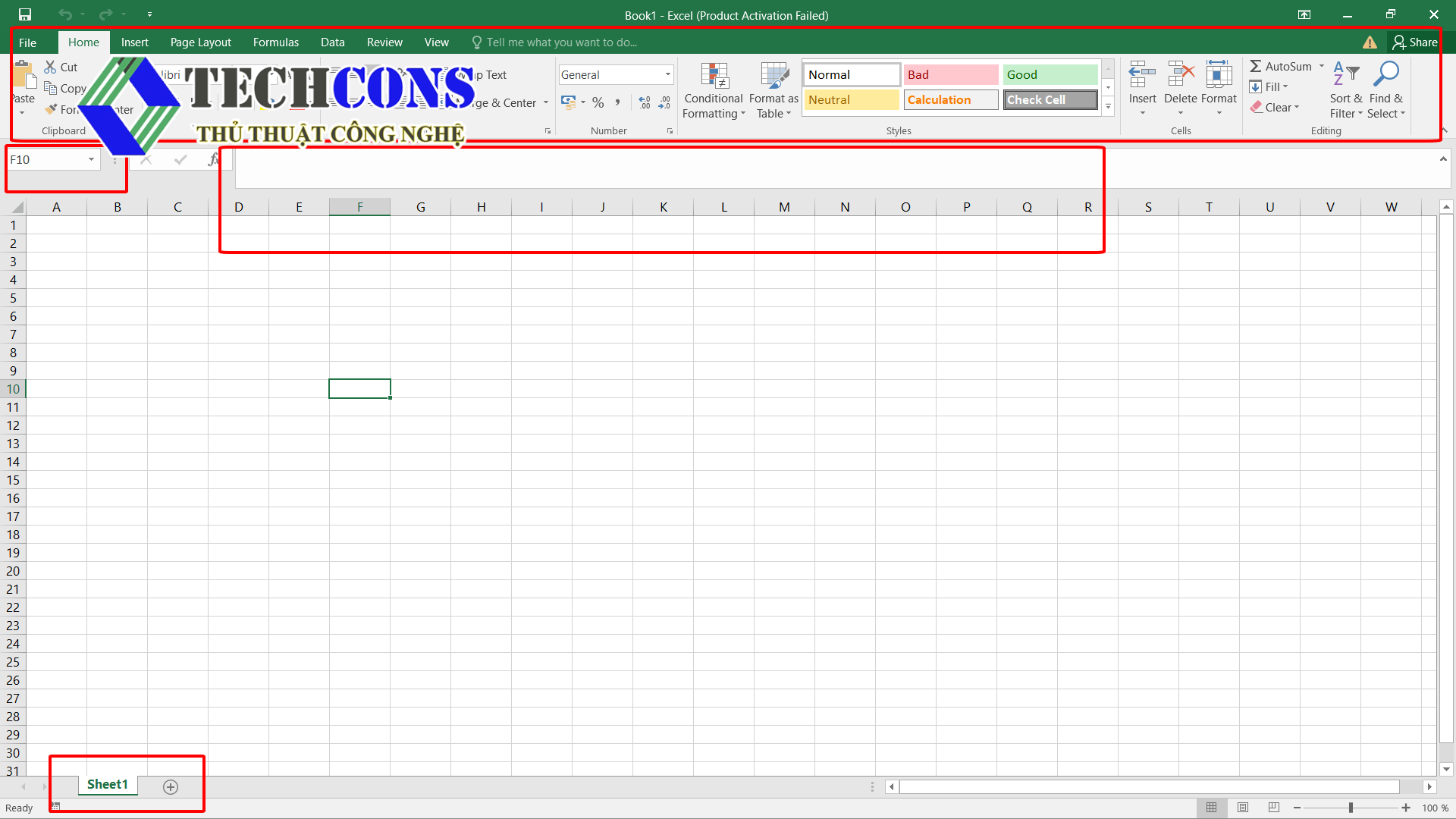Image resolution: width=1456 pixels, height=819 pixels.
Task: Select row header 15
Action: [13, 480]
